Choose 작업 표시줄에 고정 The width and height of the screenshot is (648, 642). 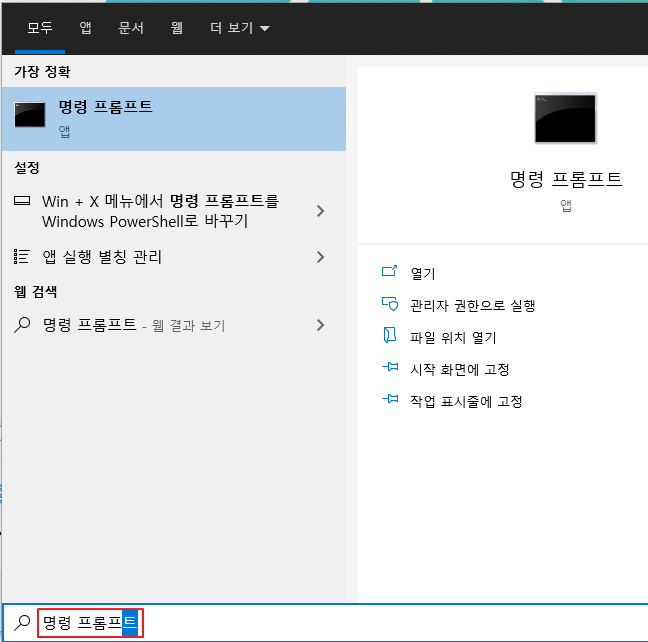[466, 401]
